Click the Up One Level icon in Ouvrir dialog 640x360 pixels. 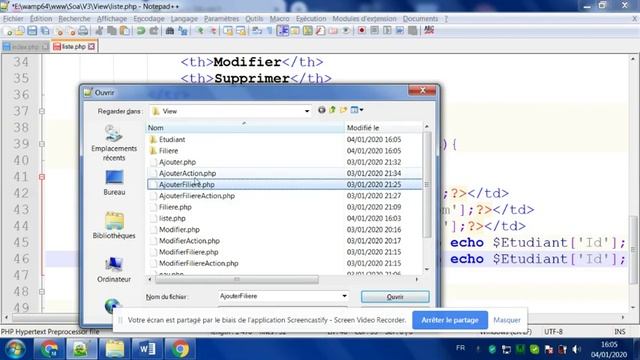(332, 110)
